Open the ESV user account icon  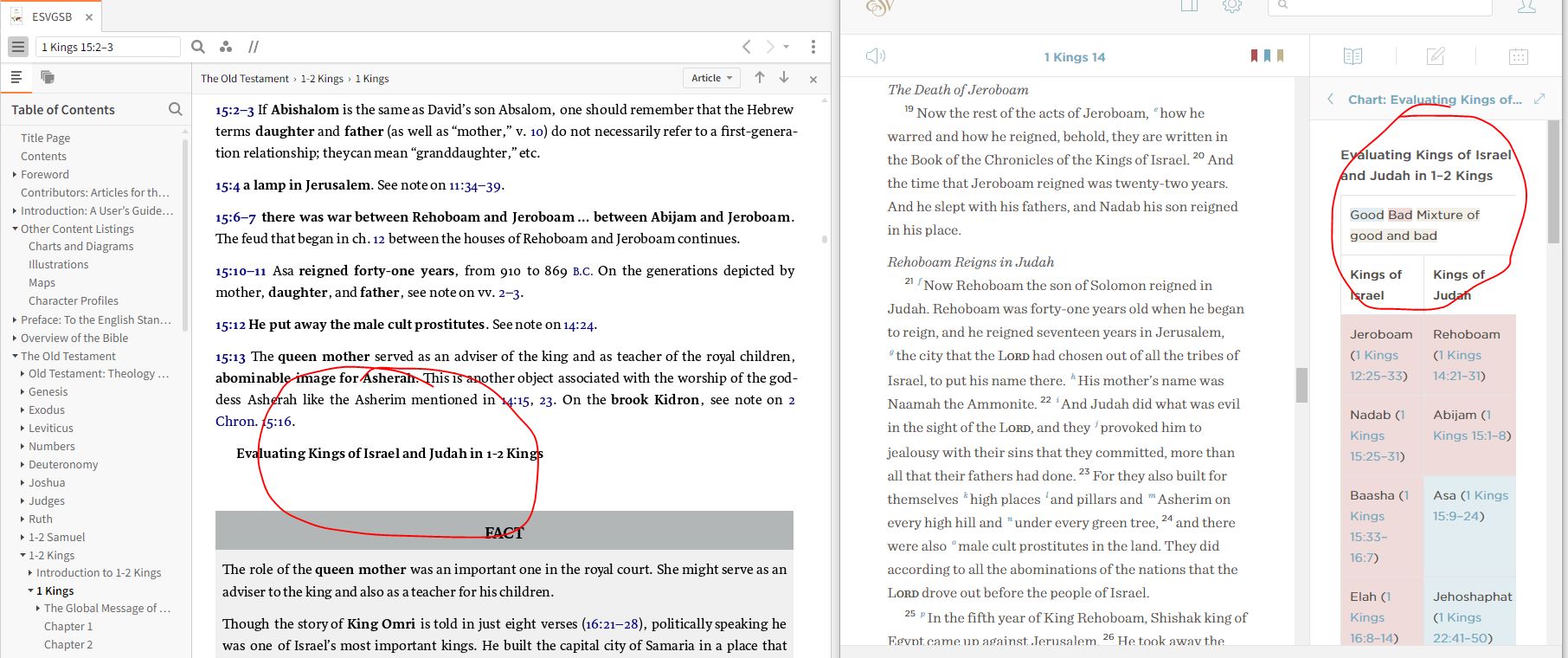pyautogui.click(x=1527, y=6)
